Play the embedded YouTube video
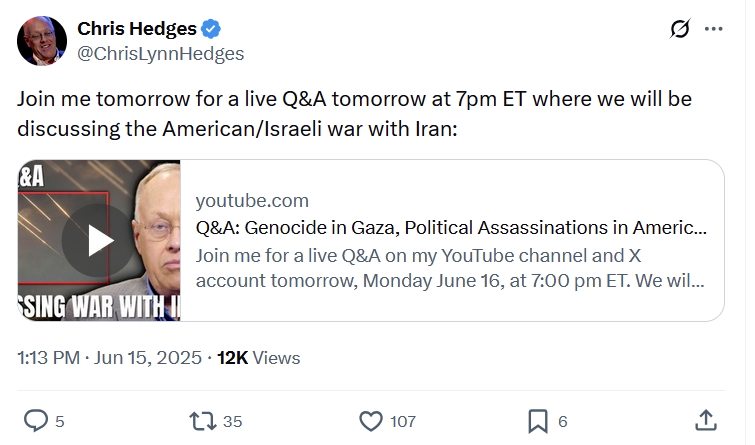 (x=99, y=240)
